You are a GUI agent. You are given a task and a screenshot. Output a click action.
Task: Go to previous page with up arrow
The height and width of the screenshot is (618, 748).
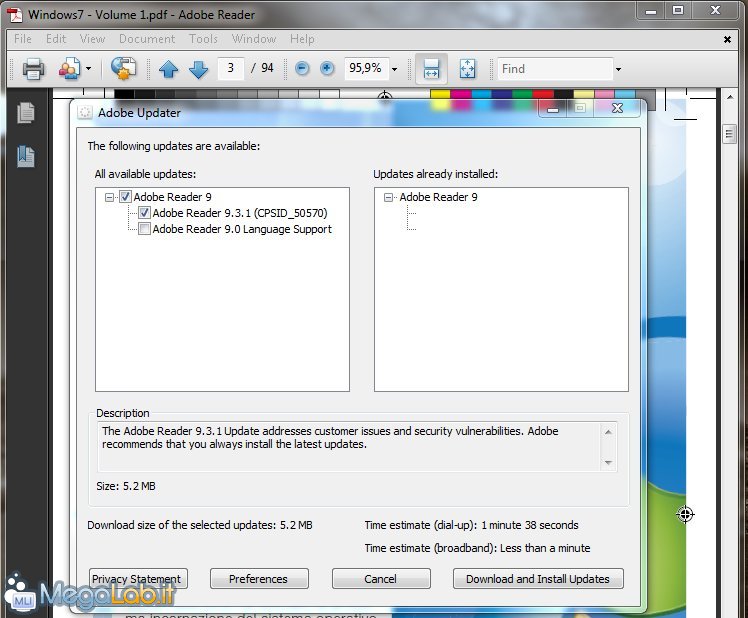click(168, 69)
